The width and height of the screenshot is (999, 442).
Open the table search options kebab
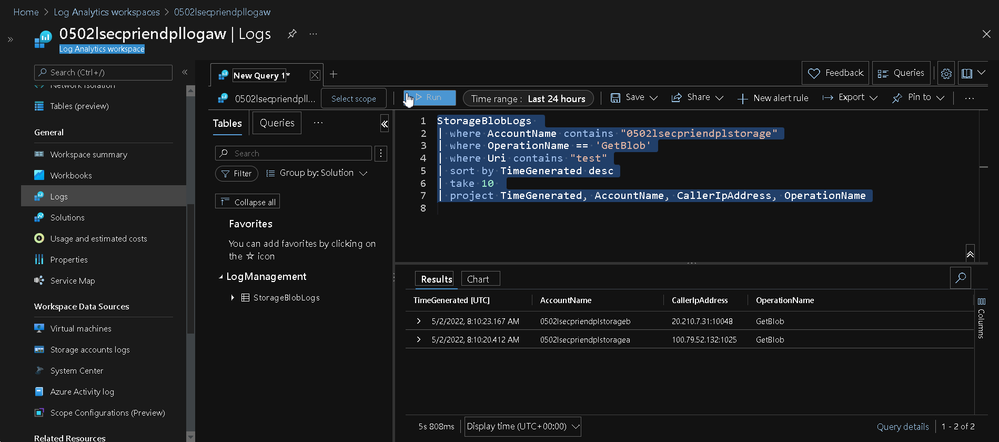381,153
